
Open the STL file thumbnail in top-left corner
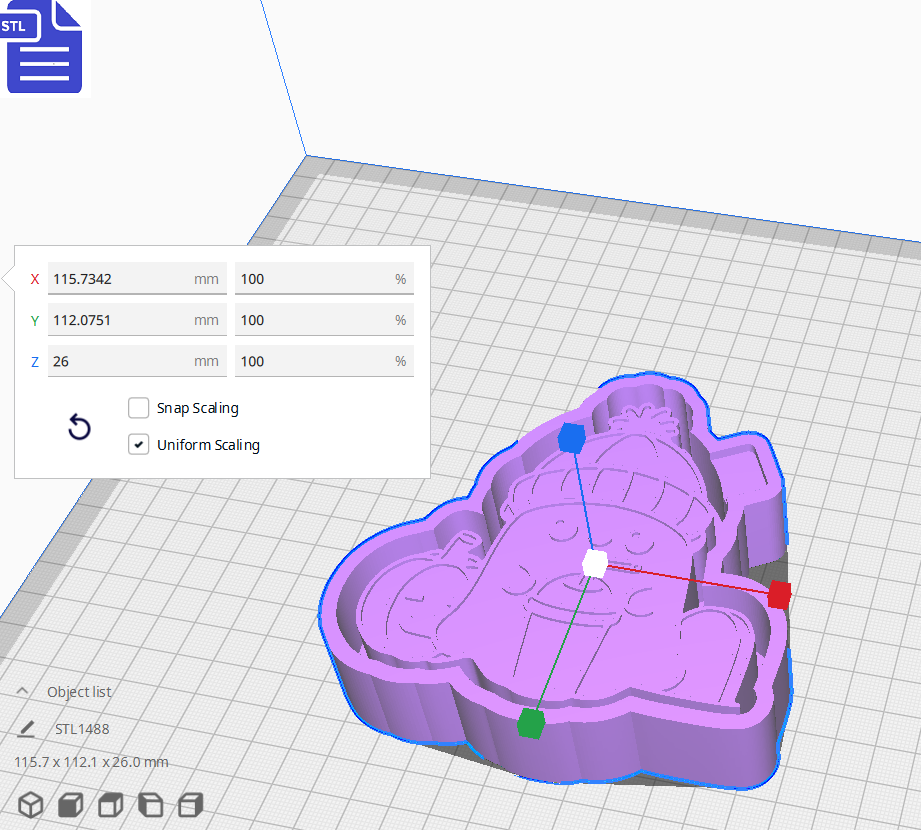(44, 48)
